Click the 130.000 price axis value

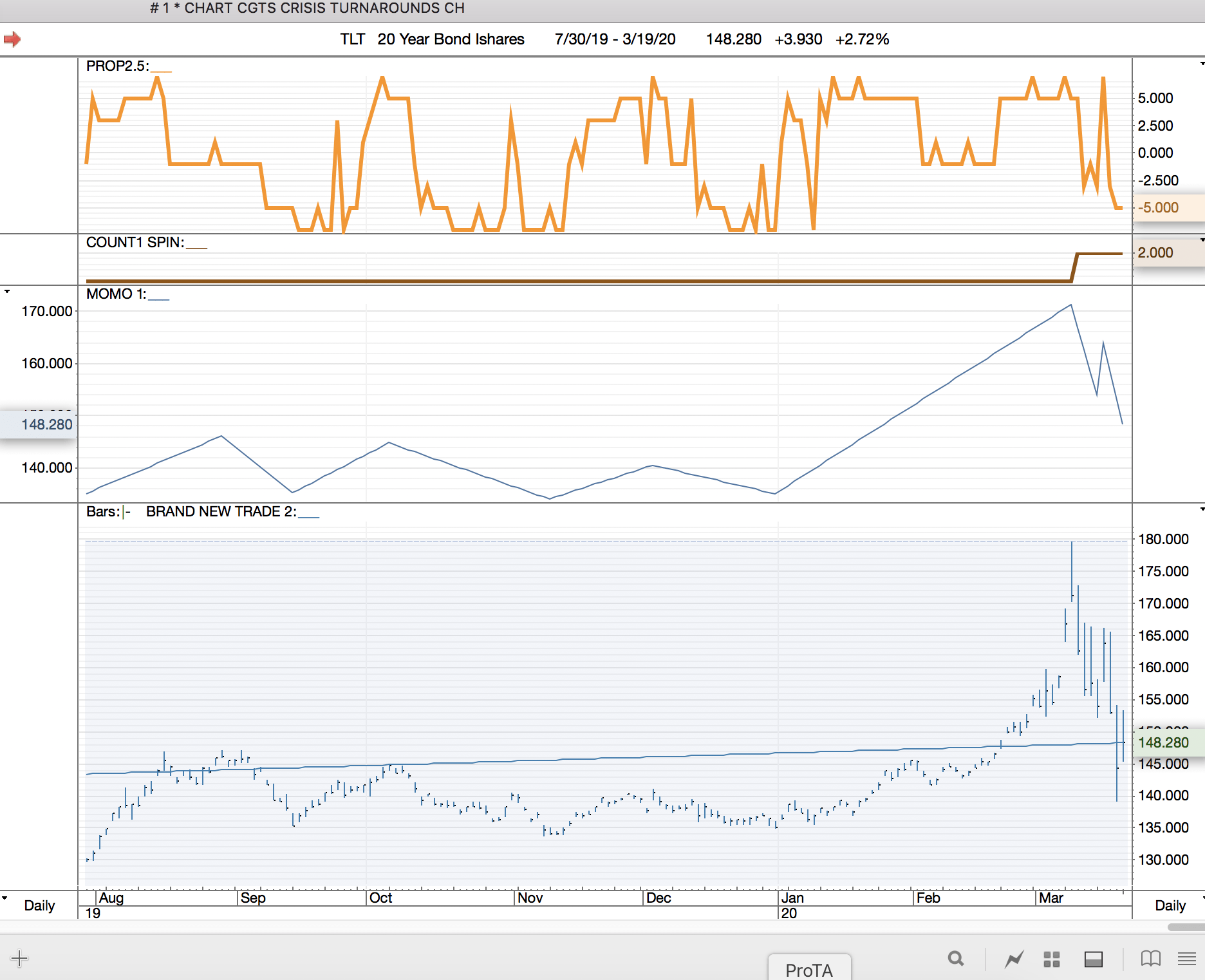tap(1163, 860)
